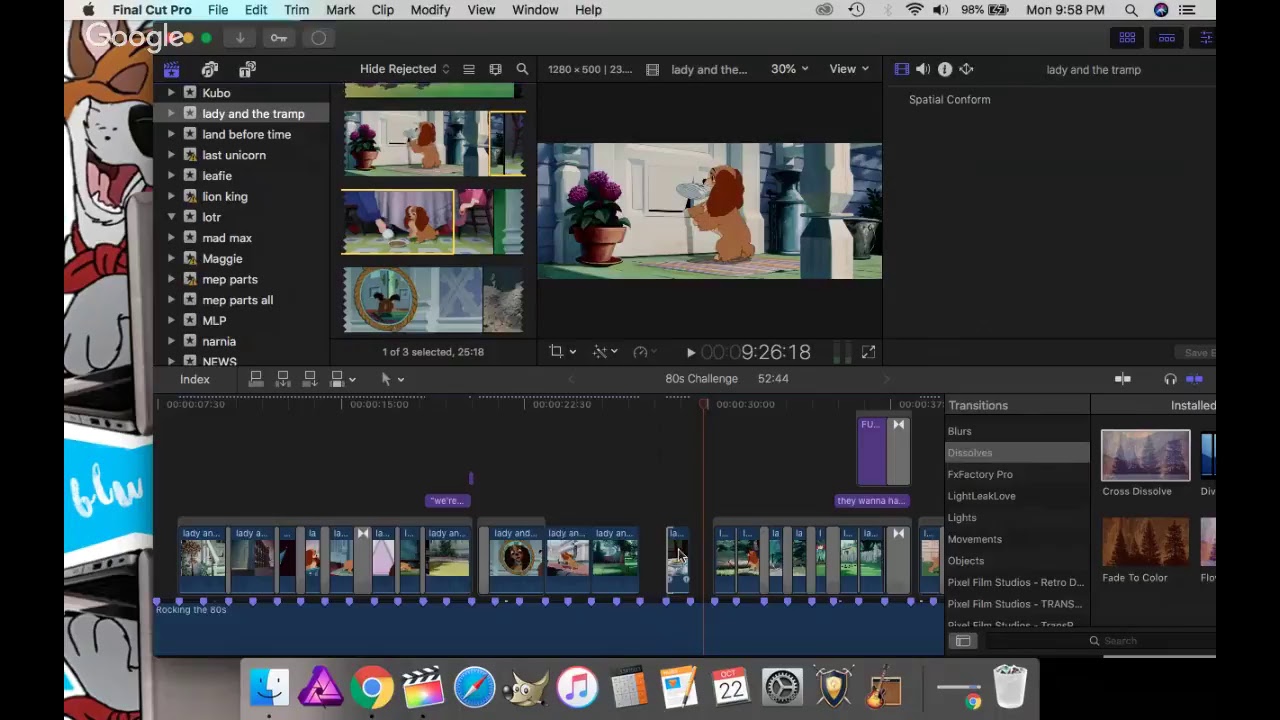The height and width of the screenshot is (720, 1280).
Task: Expand the lion king event
Action: (171, 196)
